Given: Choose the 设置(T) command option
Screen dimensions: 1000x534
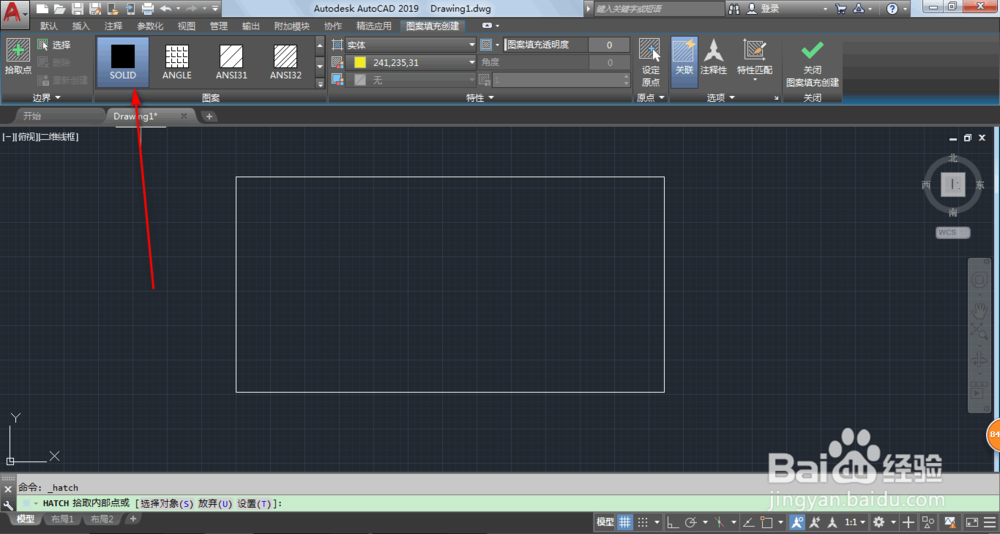Looking at the screenshot, I should [x=255, y=504].
